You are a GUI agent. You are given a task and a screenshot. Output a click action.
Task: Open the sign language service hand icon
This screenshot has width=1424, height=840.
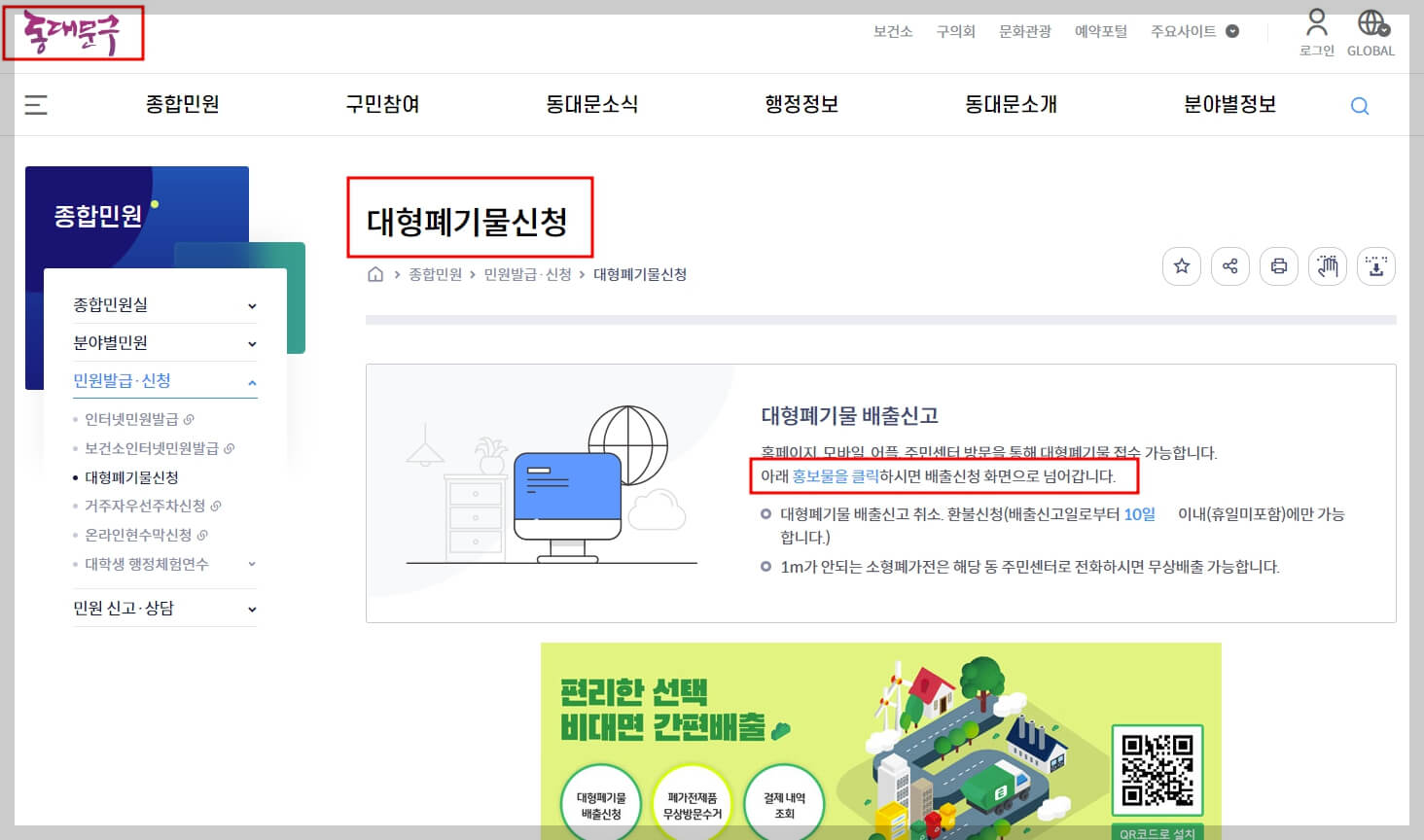[1327, 265]
